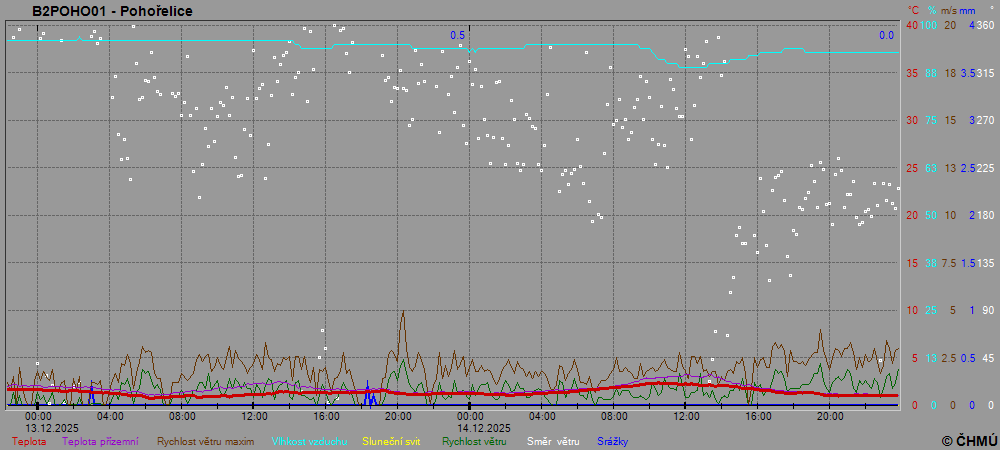Select the Teplota přízemní legend label
This screenshot has height=450, width=1000.
100,441
